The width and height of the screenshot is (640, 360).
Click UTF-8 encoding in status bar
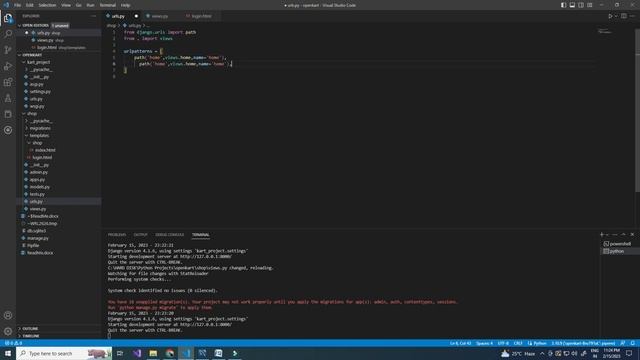[x=503, y=343]
